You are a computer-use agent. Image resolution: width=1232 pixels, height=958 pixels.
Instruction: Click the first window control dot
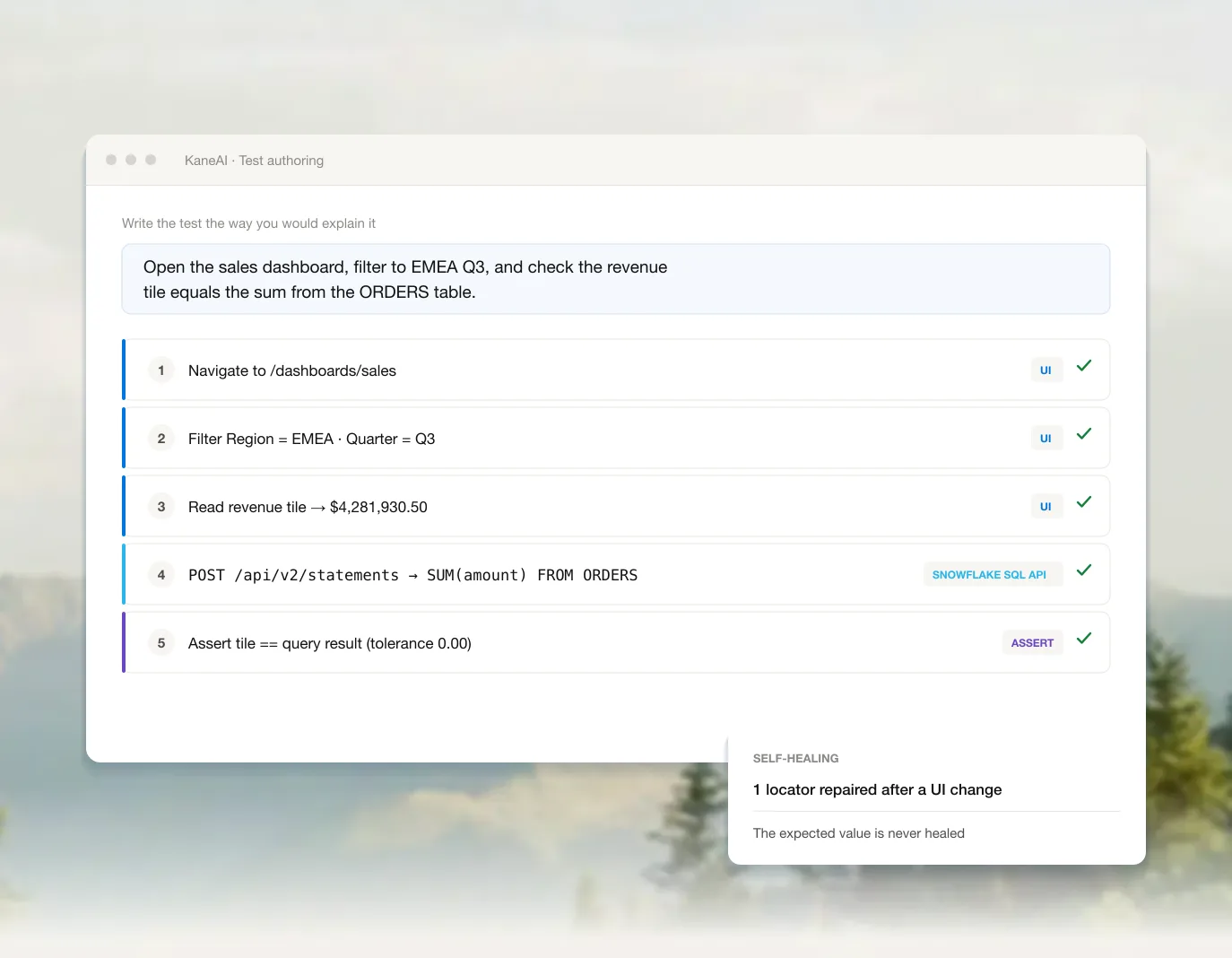(x=111, y=160)
